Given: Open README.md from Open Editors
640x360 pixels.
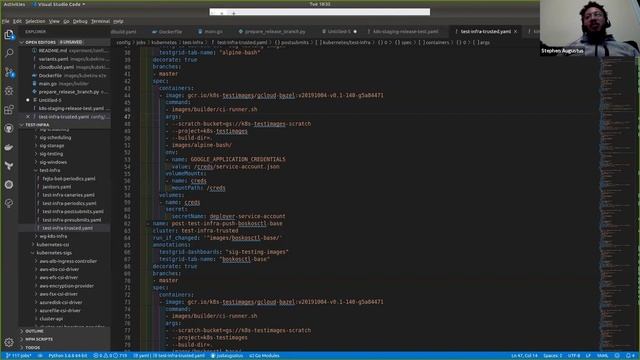Looking at the screenshot, I should tap(64, 51).
